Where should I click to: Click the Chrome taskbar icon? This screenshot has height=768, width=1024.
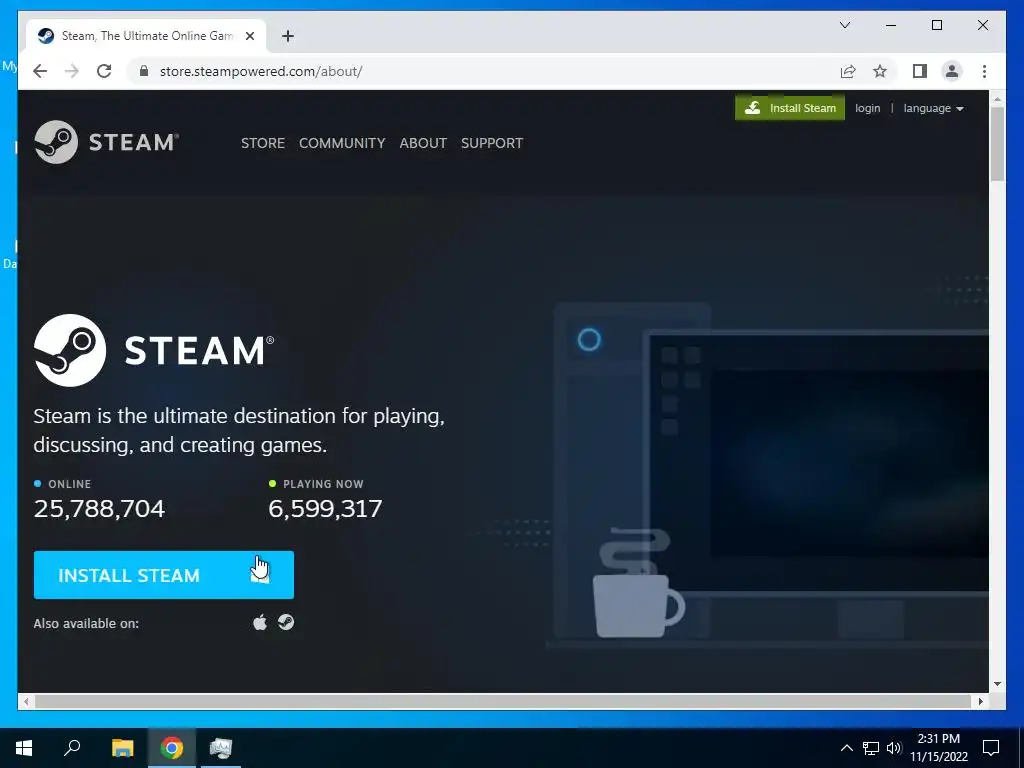[x=172, y=748]
